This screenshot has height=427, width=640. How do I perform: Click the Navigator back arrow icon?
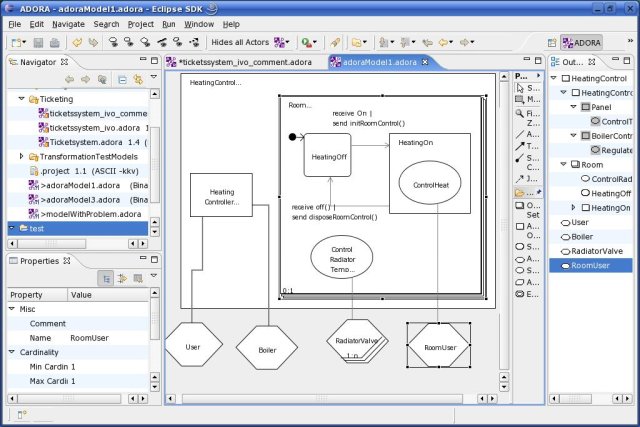click(x=70, y=79)
